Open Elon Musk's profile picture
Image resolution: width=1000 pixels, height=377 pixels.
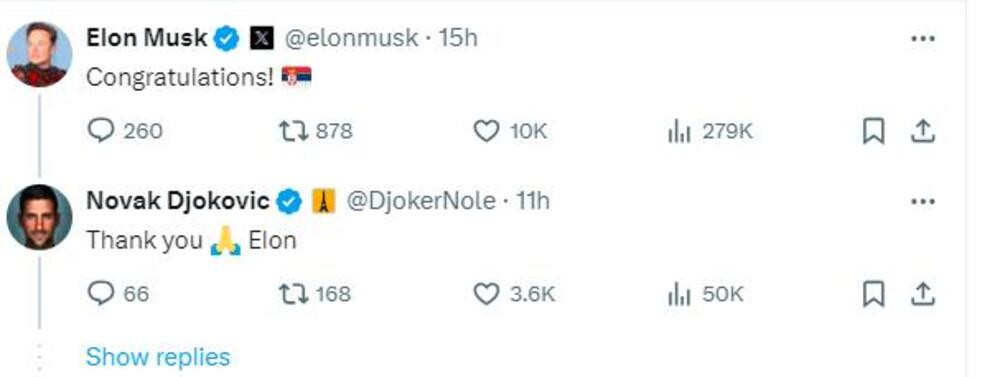(x=39, y=54)
